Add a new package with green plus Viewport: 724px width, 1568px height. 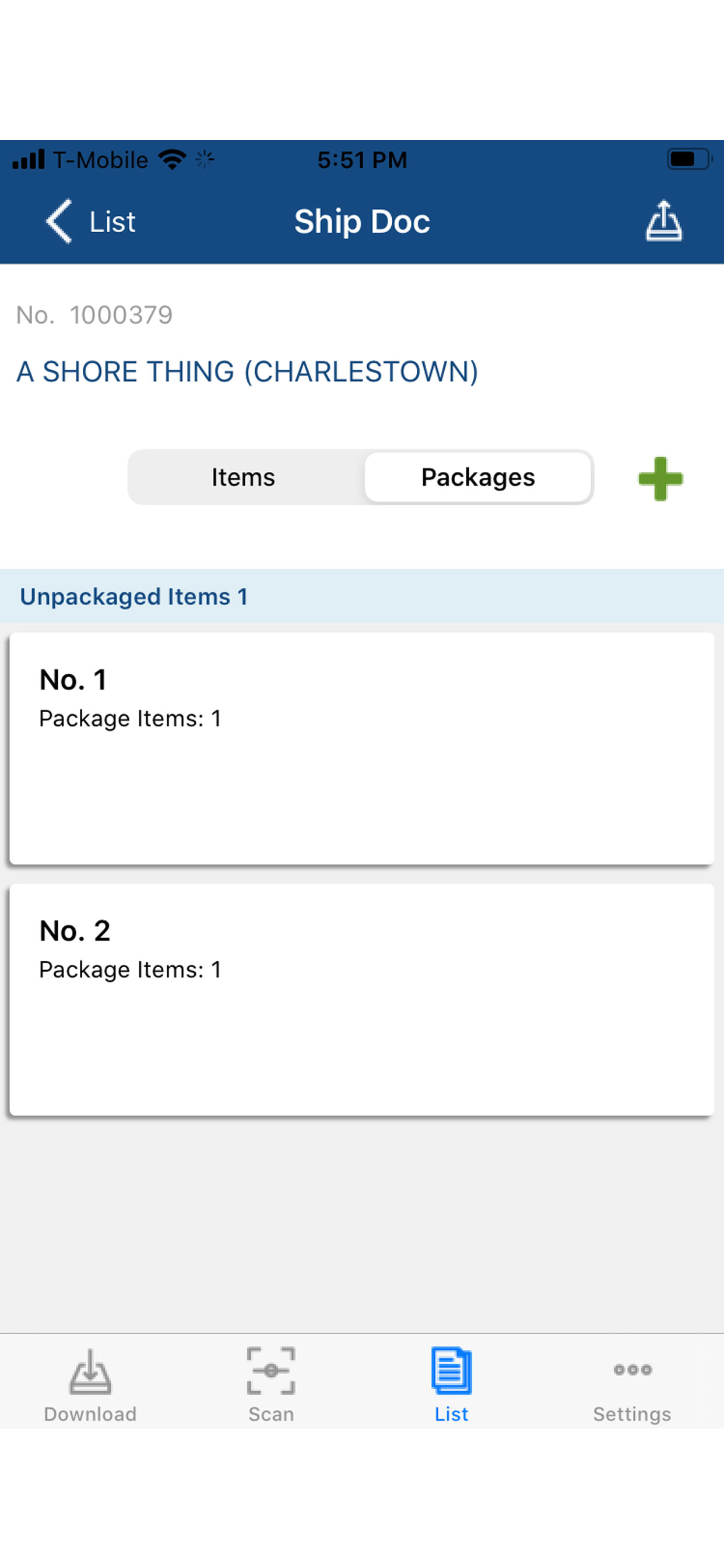pyautogui.click(x=660, y=478)
